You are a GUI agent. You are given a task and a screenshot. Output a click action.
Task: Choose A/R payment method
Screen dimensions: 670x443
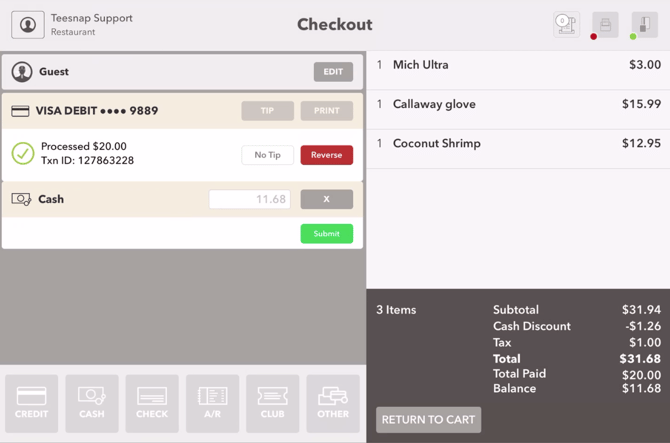(x=212, y=404)
